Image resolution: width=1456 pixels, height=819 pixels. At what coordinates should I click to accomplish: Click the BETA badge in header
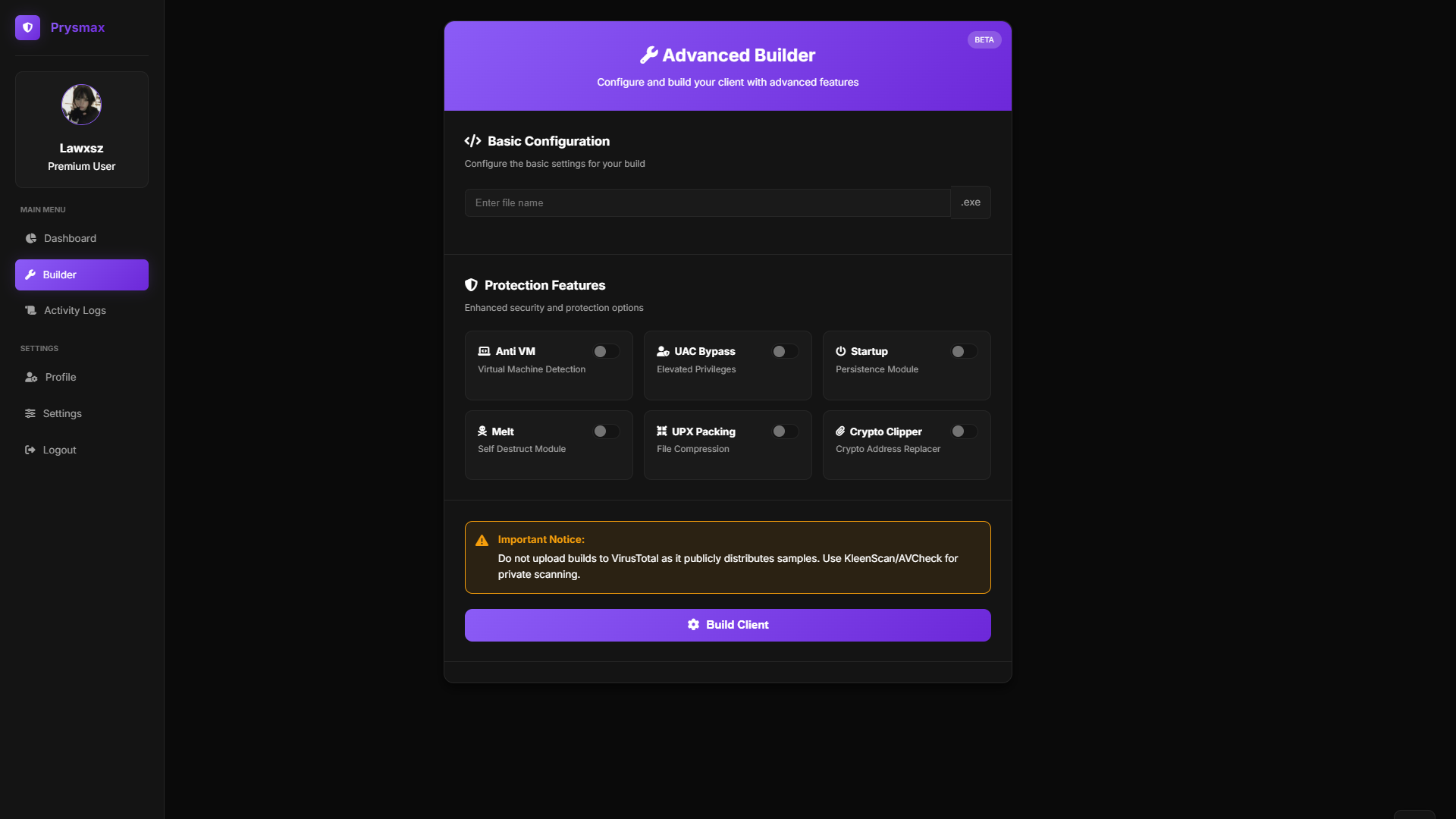click(984, 39)
